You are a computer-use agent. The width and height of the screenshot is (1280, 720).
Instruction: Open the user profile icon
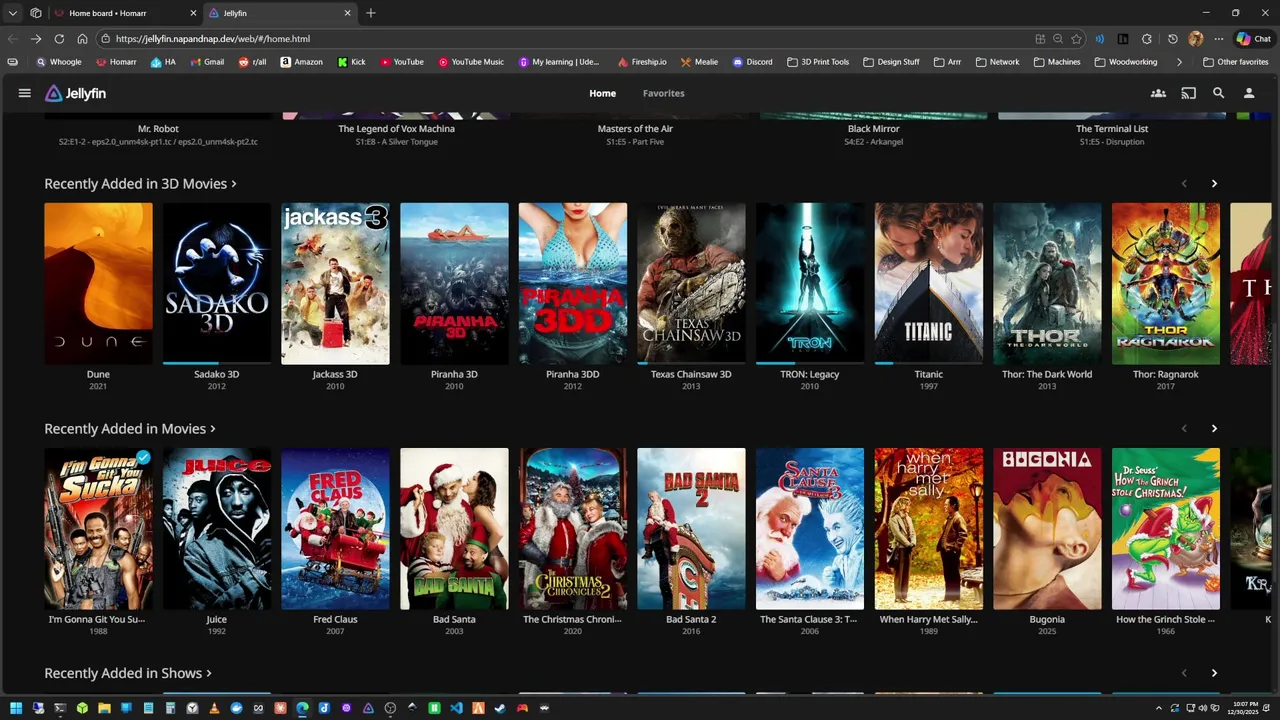(1248, 93)
